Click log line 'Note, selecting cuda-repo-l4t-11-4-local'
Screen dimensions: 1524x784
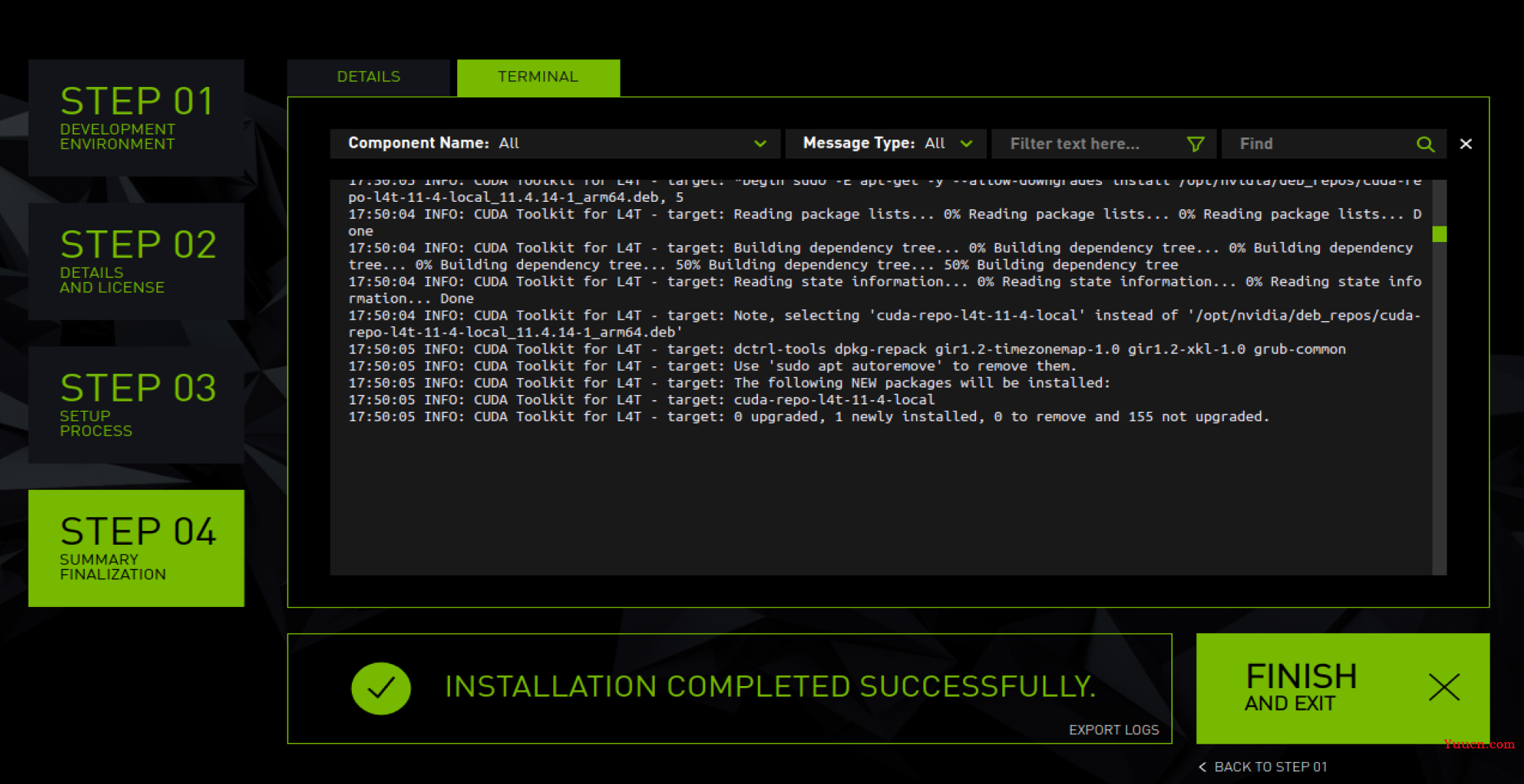[885, 323]
